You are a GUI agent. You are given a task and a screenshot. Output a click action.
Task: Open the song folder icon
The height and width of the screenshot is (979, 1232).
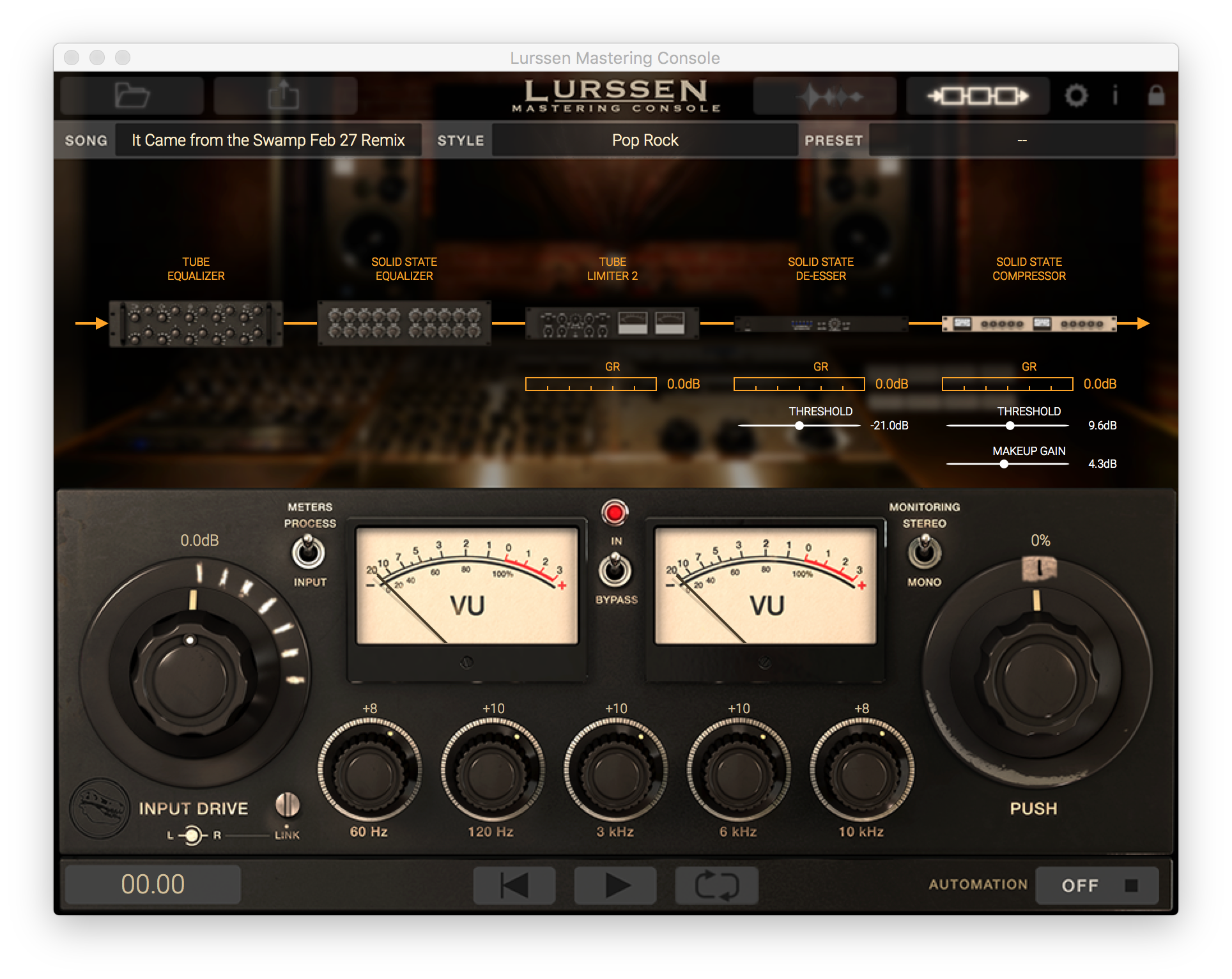tap(132, 96)
